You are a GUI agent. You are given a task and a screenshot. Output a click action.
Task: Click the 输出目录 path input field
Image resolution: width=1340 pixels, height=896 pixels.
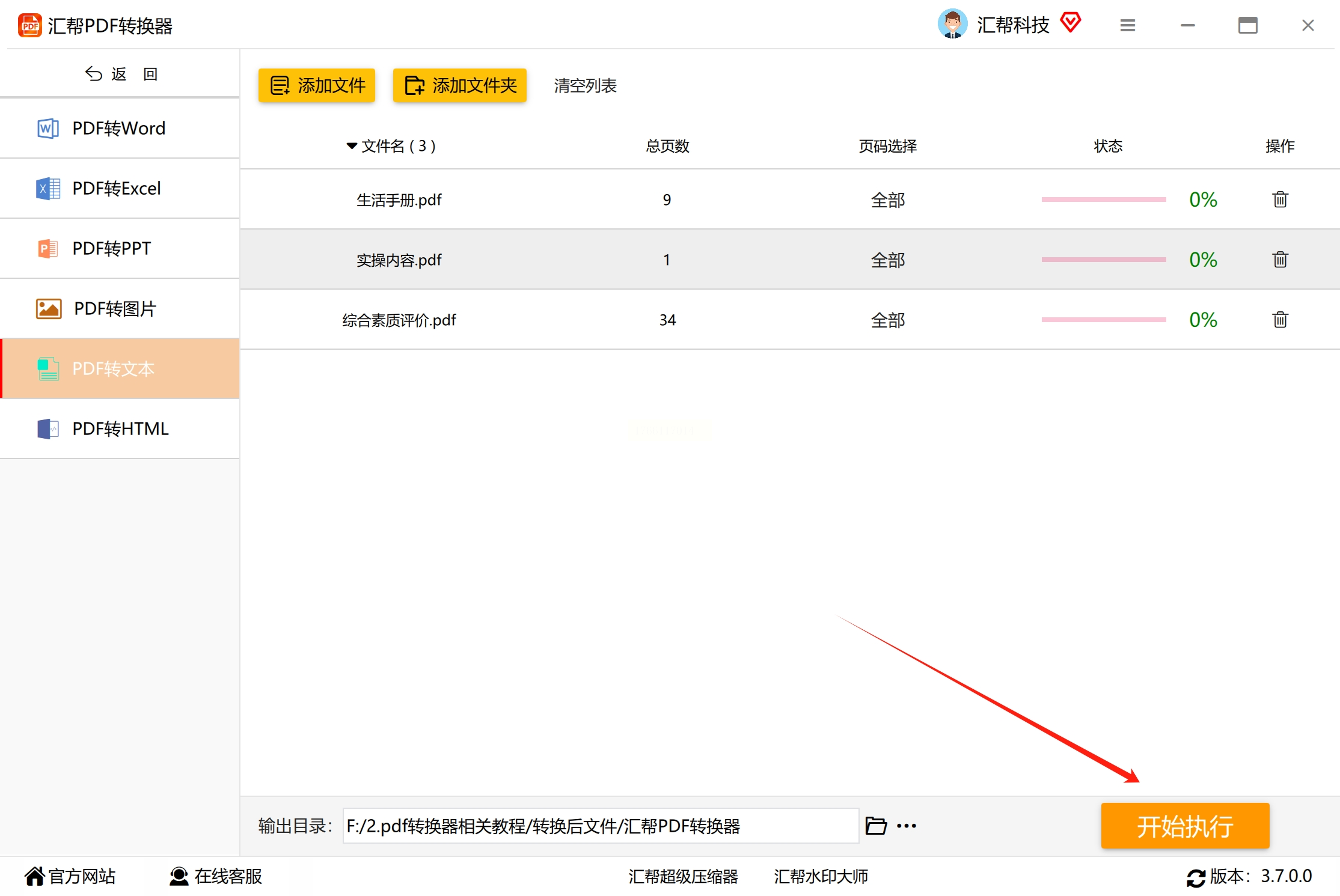(600, 826)
